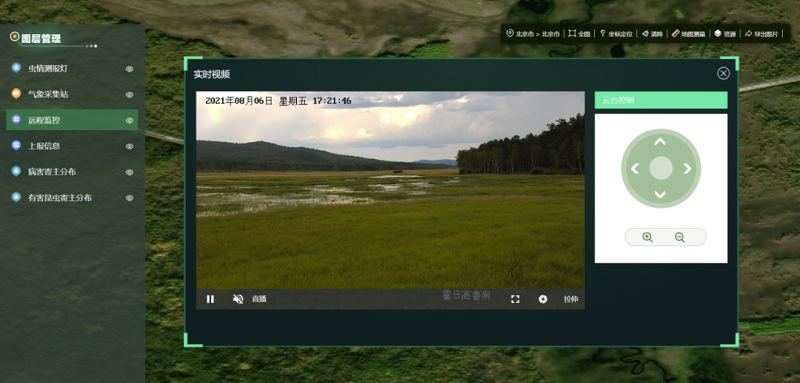This screenshot has height=383, width=800.
Task: Toggle visibility of 虫情测报灯 layer
Action: [130, 69]
